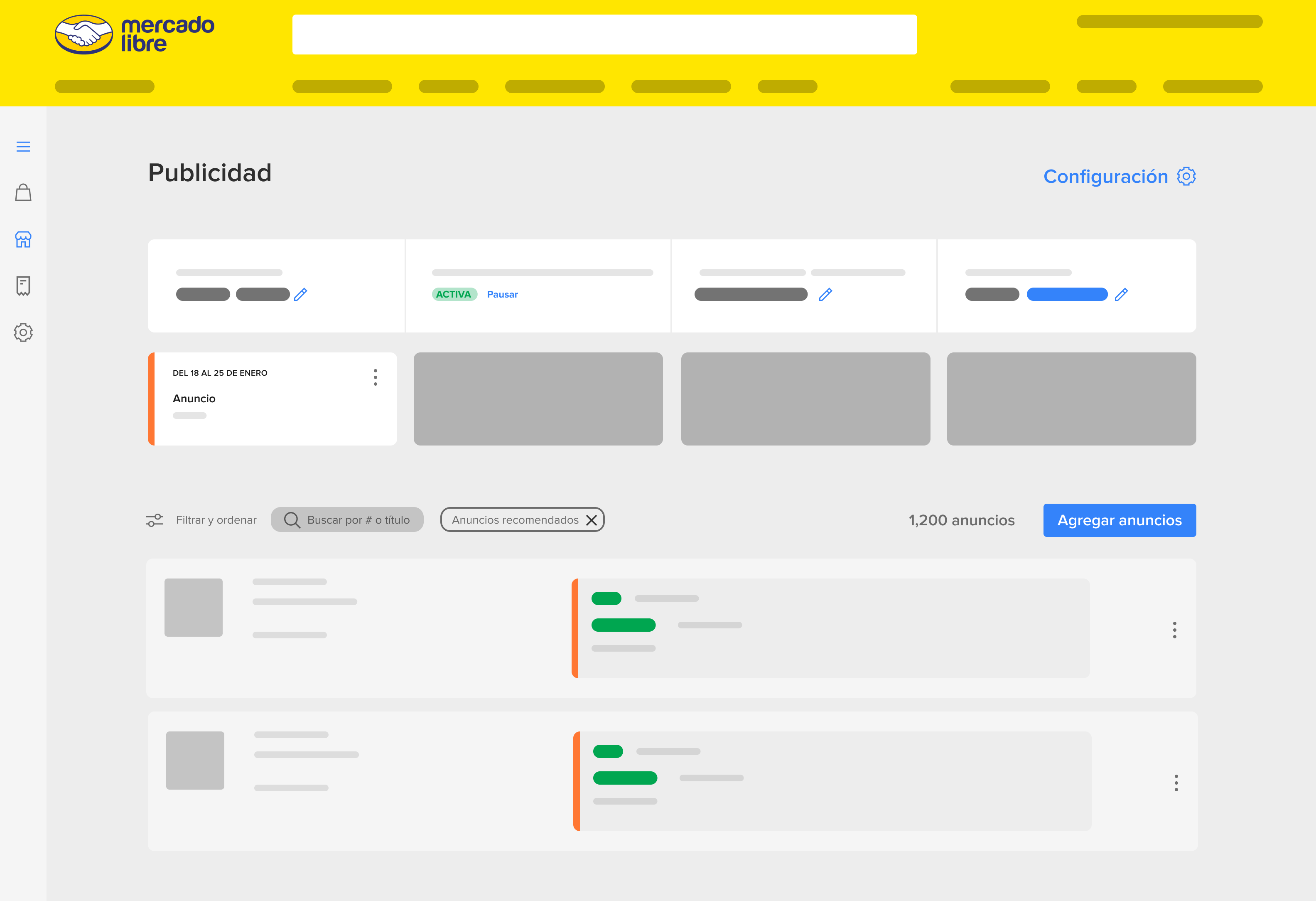Screen dimensions: 1316x901
Task: Click the magnifier icon in search field
Action: (x=292, y=519)
